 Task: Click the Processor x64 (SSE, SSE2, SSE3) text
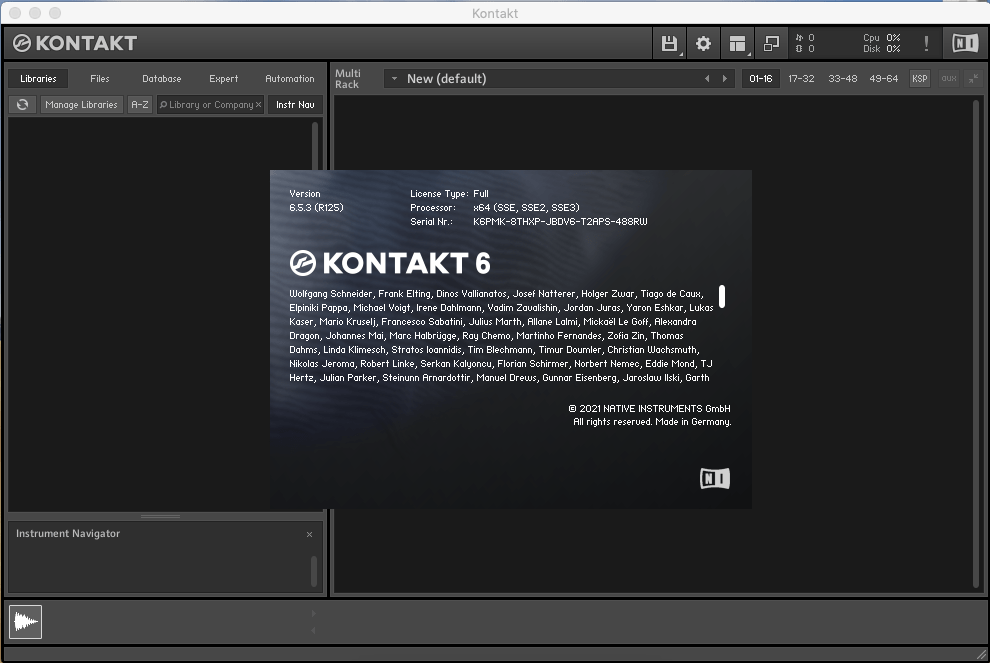494,208
